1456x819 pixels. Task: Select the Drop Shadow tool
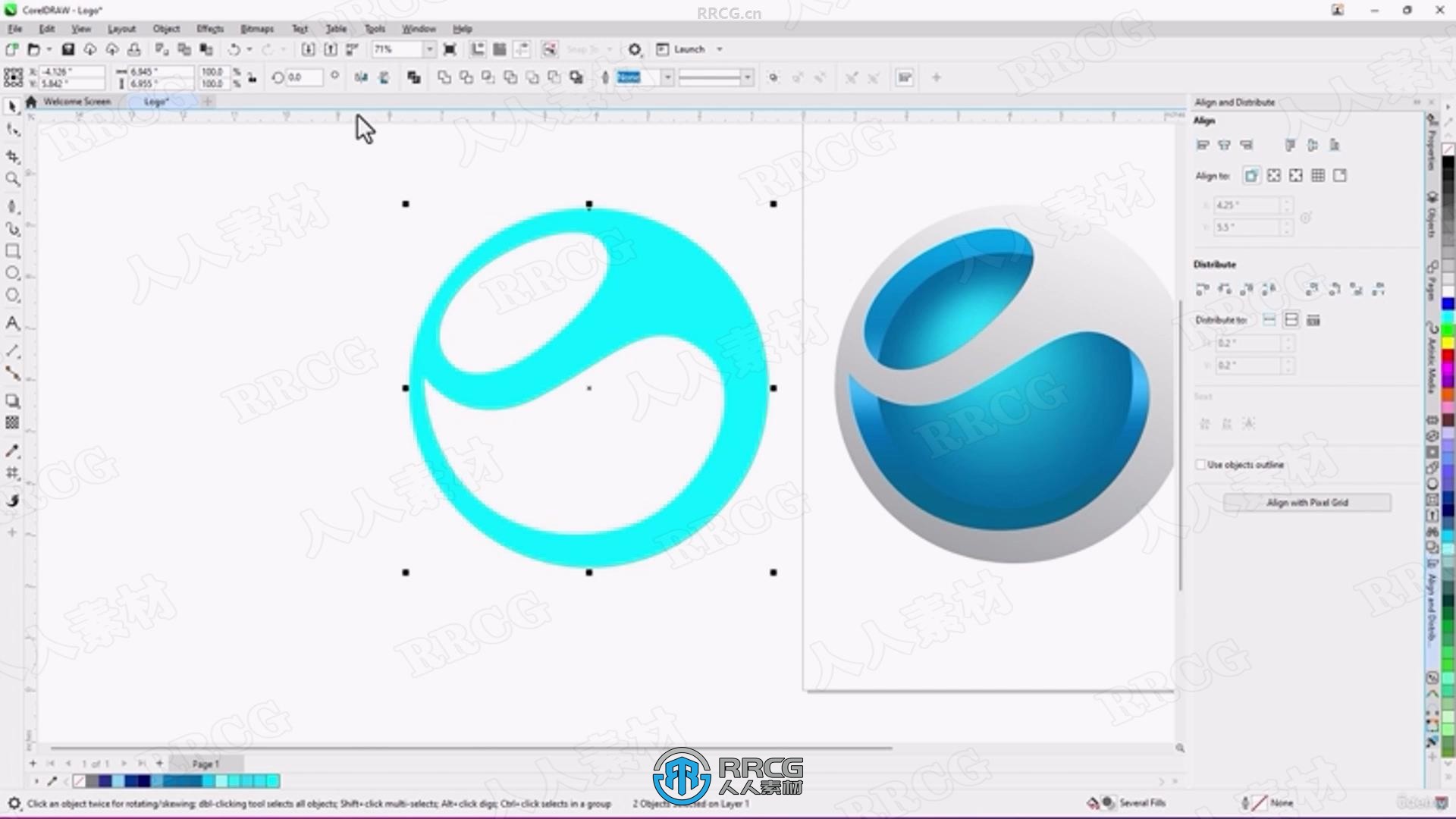tap(12, 400)
